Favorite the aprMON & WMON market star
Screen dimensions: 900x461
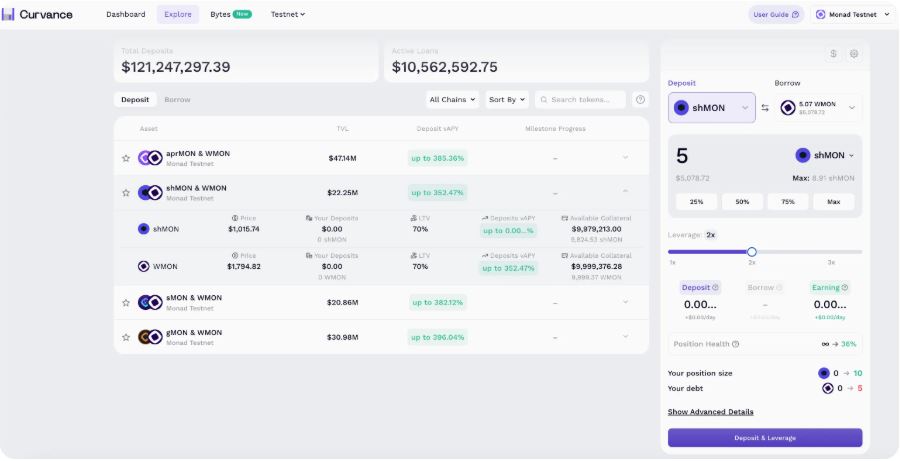pos(126,158)
